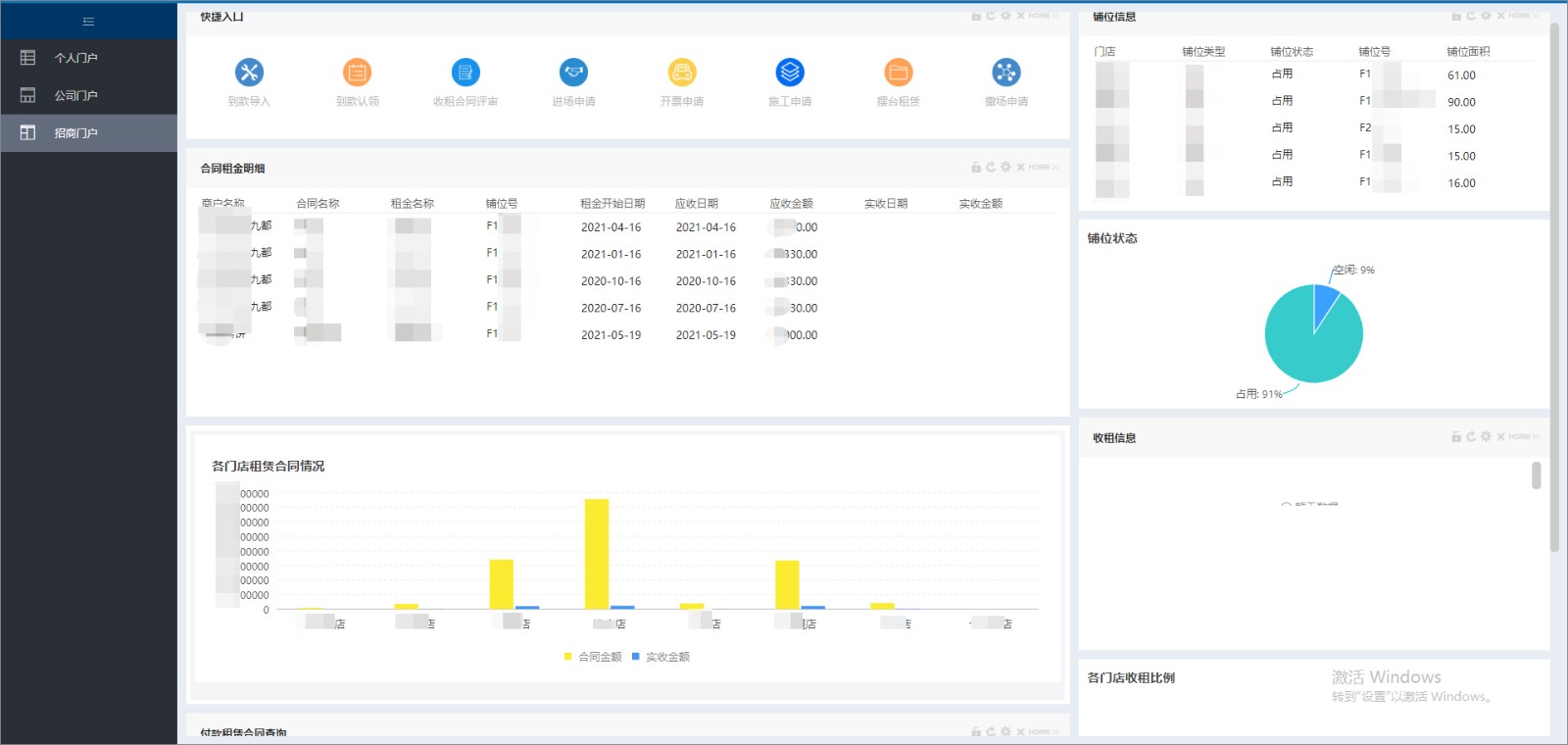Close the 铺位信息 panel
The image size is (1568, 745).
pos(1500,17)
